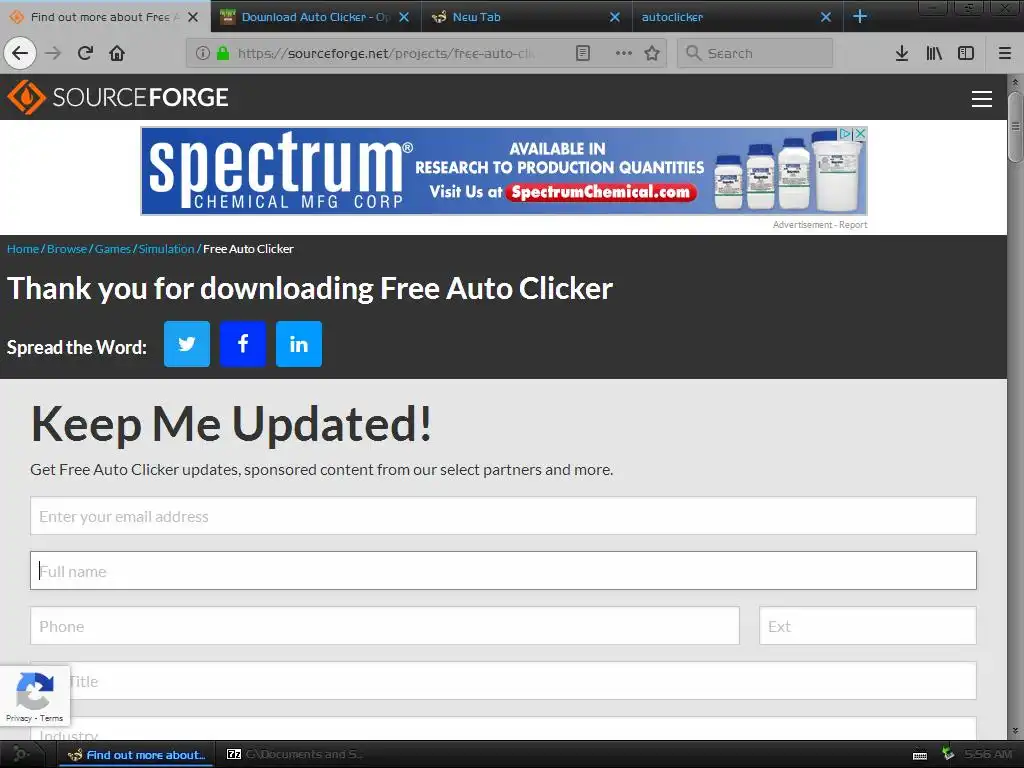Select the 7z Documents taskbar item
Screen dimensions: 1024x768
click(295, 754)
